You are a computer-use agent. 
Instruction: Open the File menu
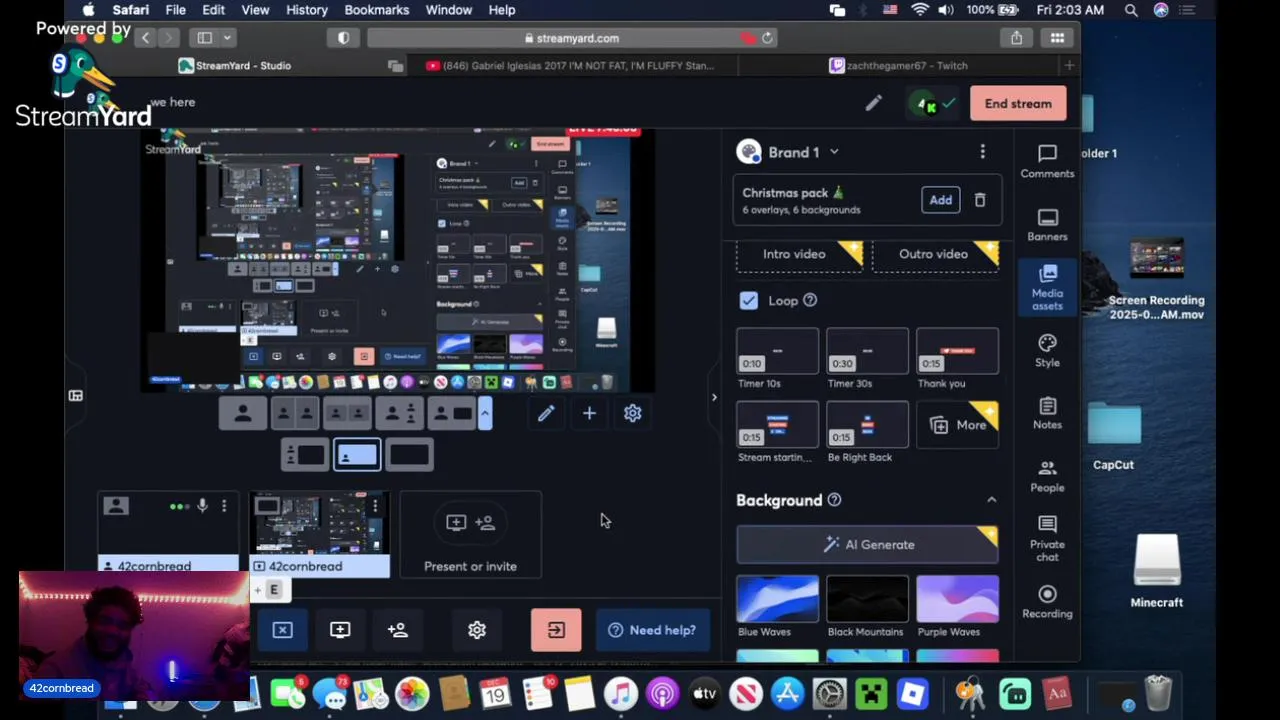[x=175, y=10]
